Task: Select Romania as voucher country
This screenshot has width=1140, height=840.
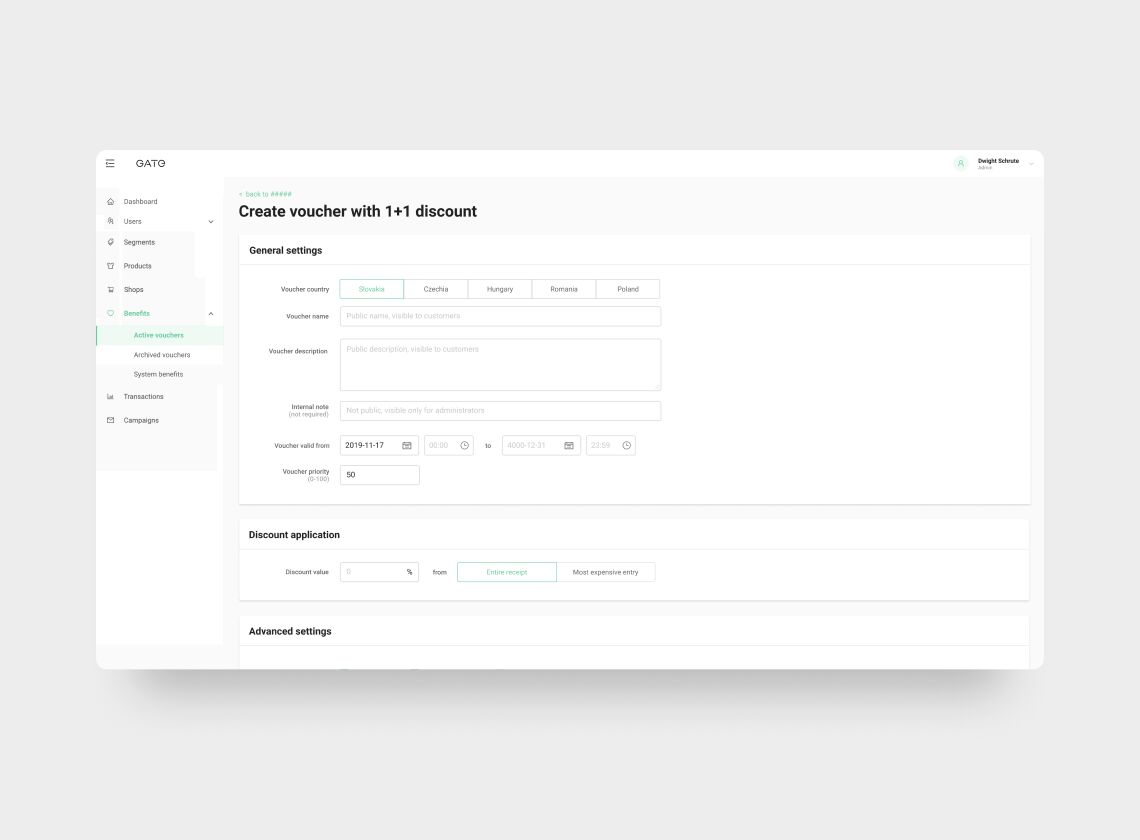Action: tap(563, 289)
